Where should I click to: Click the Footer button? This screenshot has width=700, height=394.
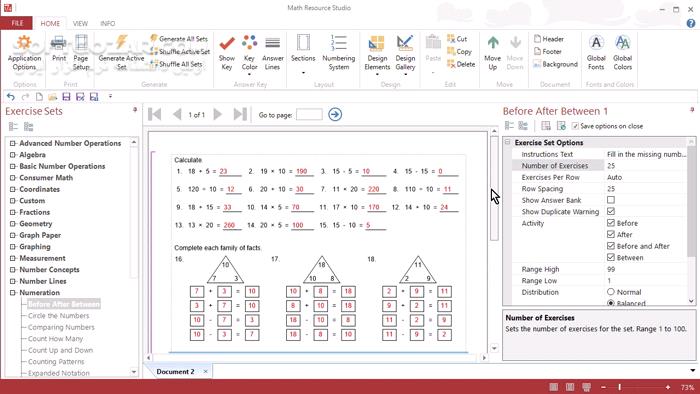point(548,51)
